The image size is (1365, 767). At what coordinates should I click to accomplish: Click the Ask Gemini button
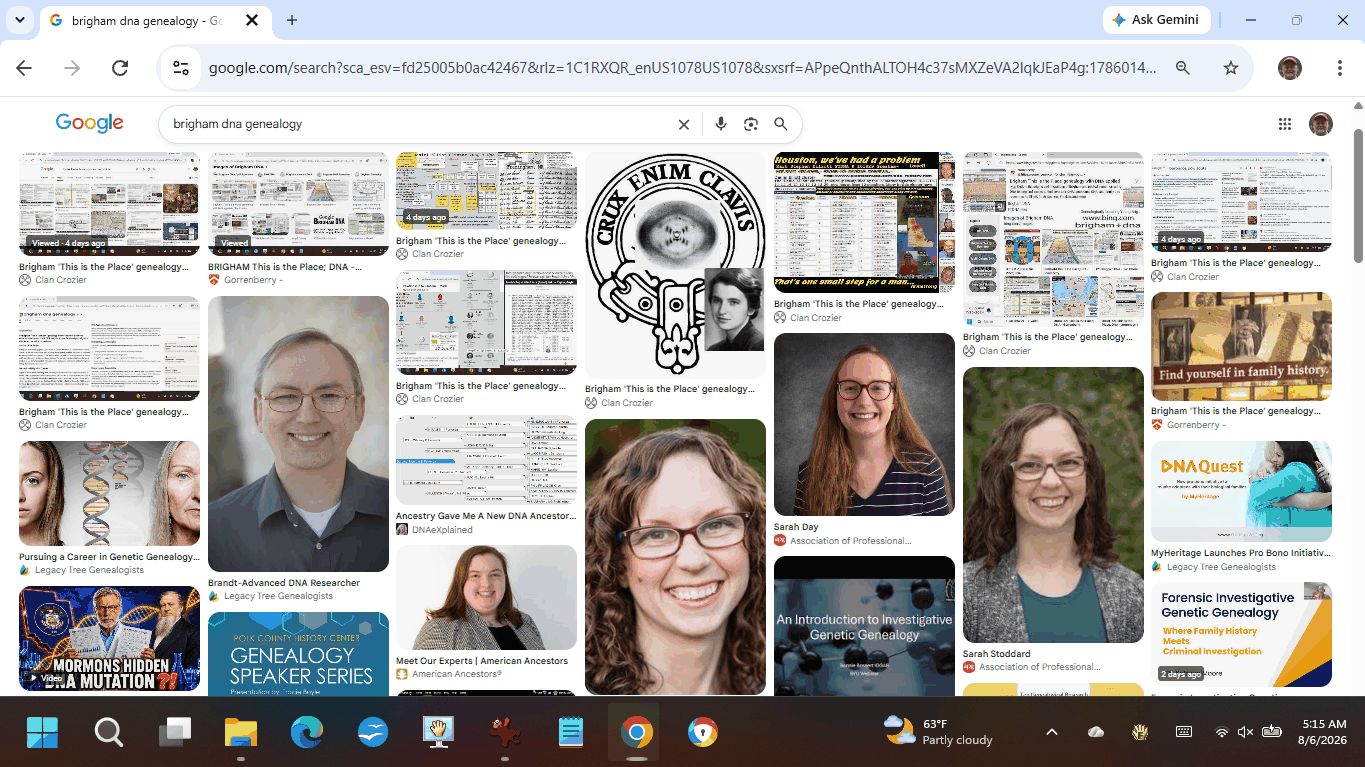pyautogui.click(x=1157, y=20)
